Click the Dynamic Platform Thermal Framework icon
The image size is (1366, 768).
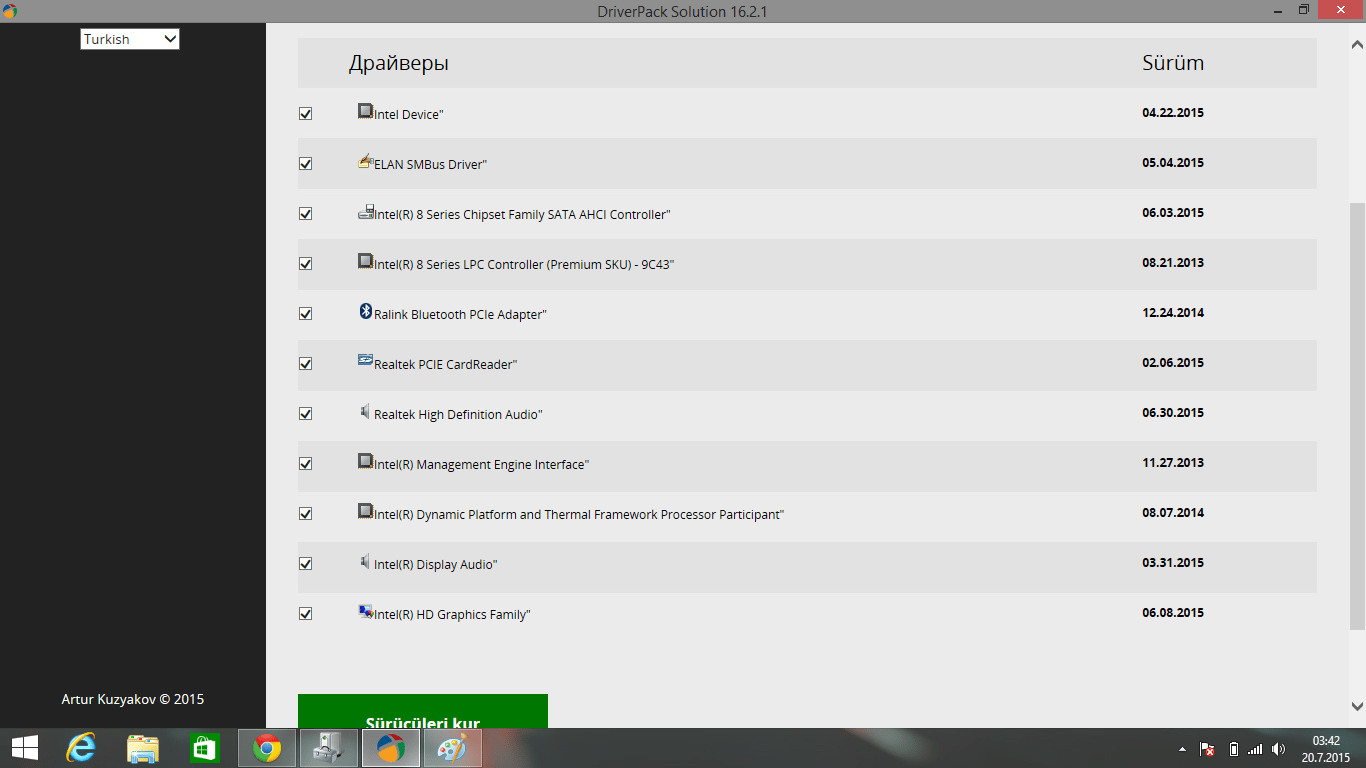365,511
